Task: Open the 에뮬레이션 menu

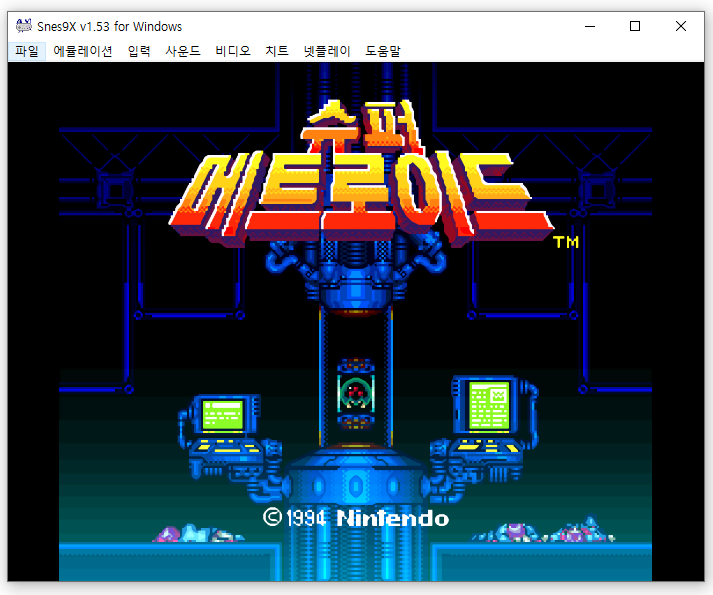Action: pos(83,51)
